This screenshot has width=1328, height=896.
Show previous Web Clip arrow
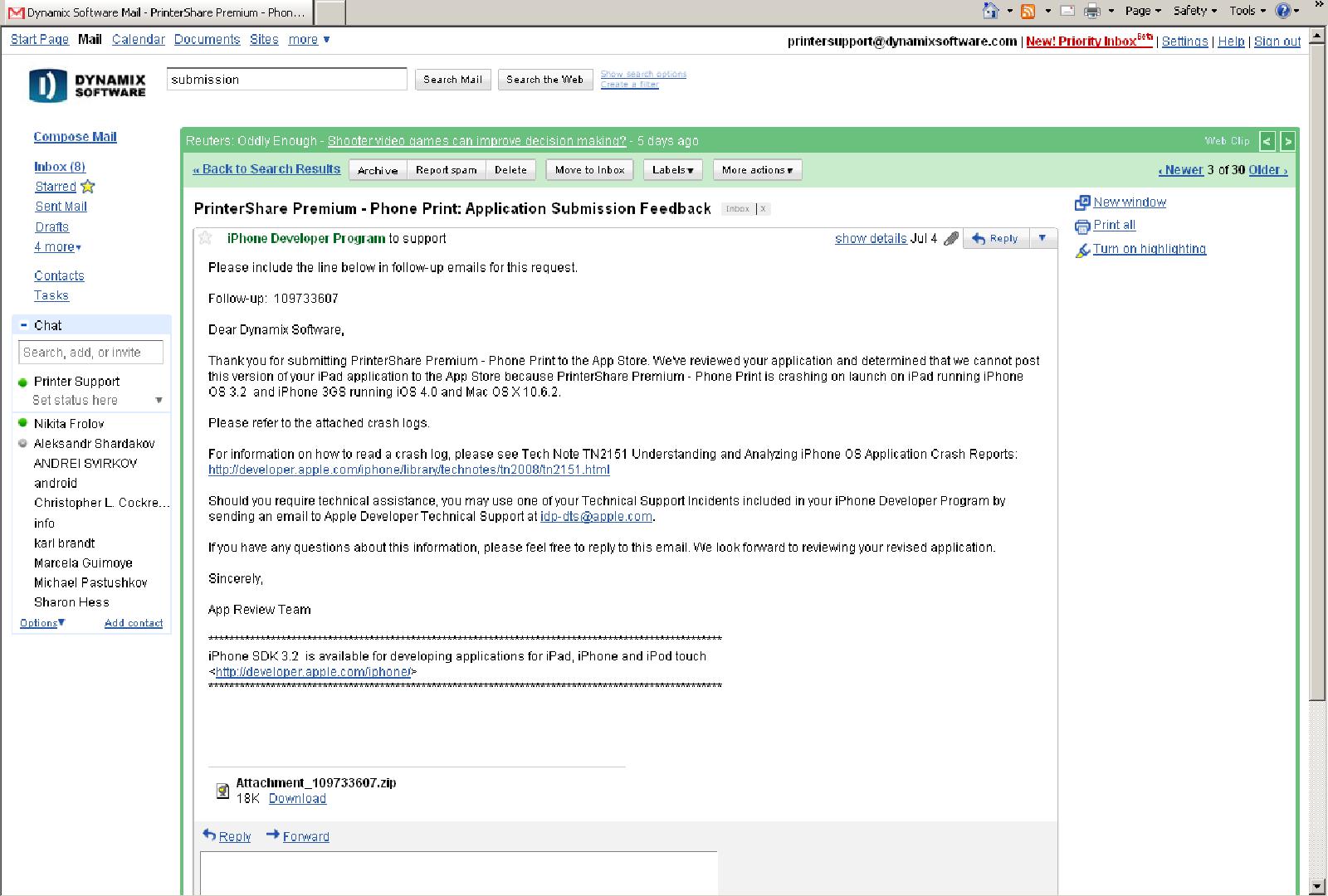coord(1267,141)
